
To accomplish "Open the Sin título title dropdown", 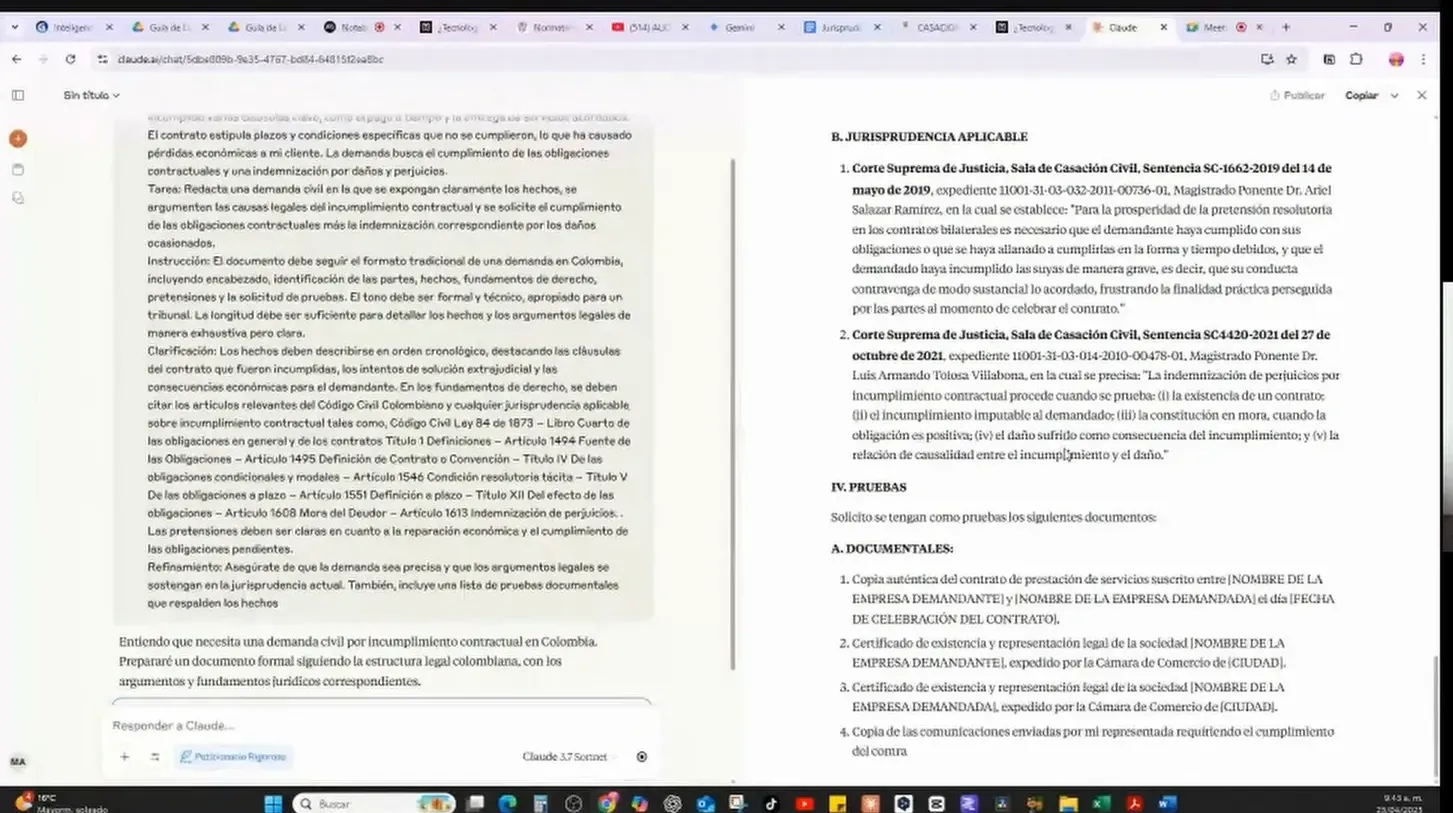I will tap(89, 94).
